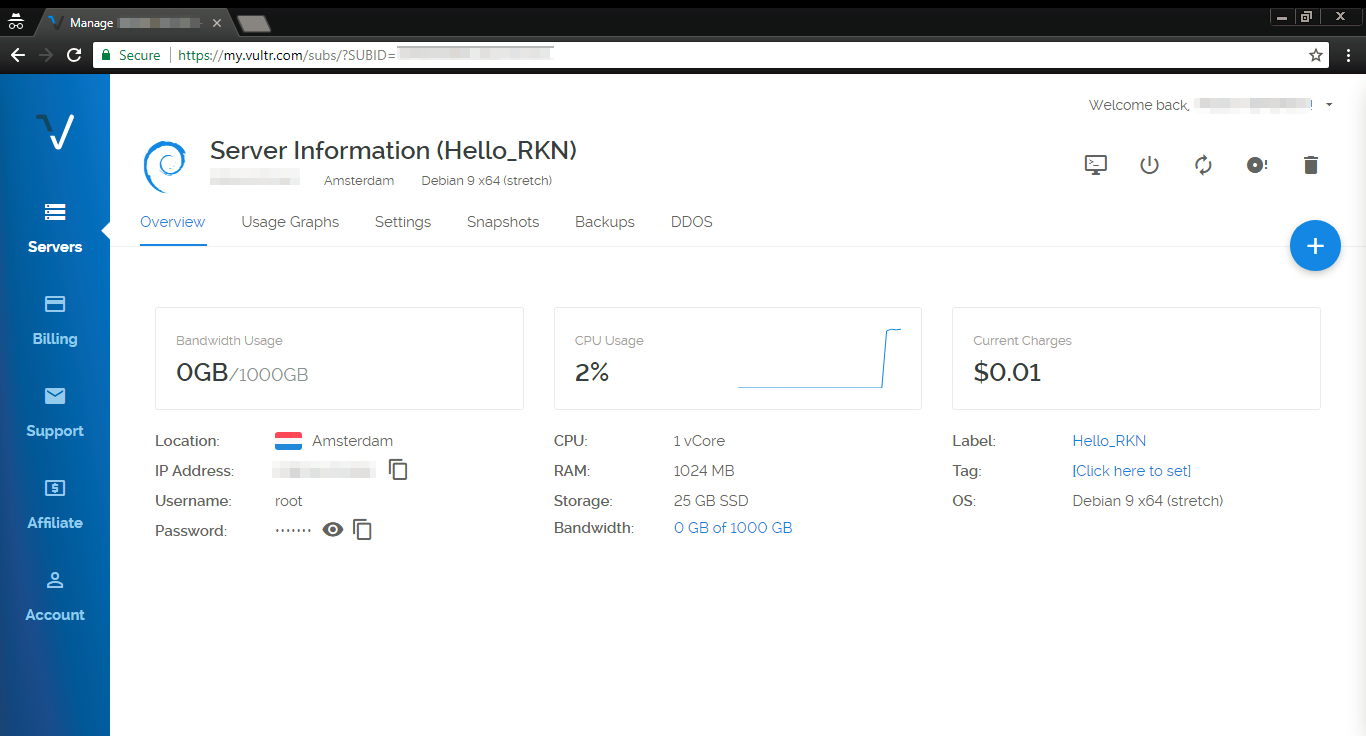The width and height of the screenshot is (1366, 736).
Task: Go to Billing in the sidebar
Action: click(55, 320)
